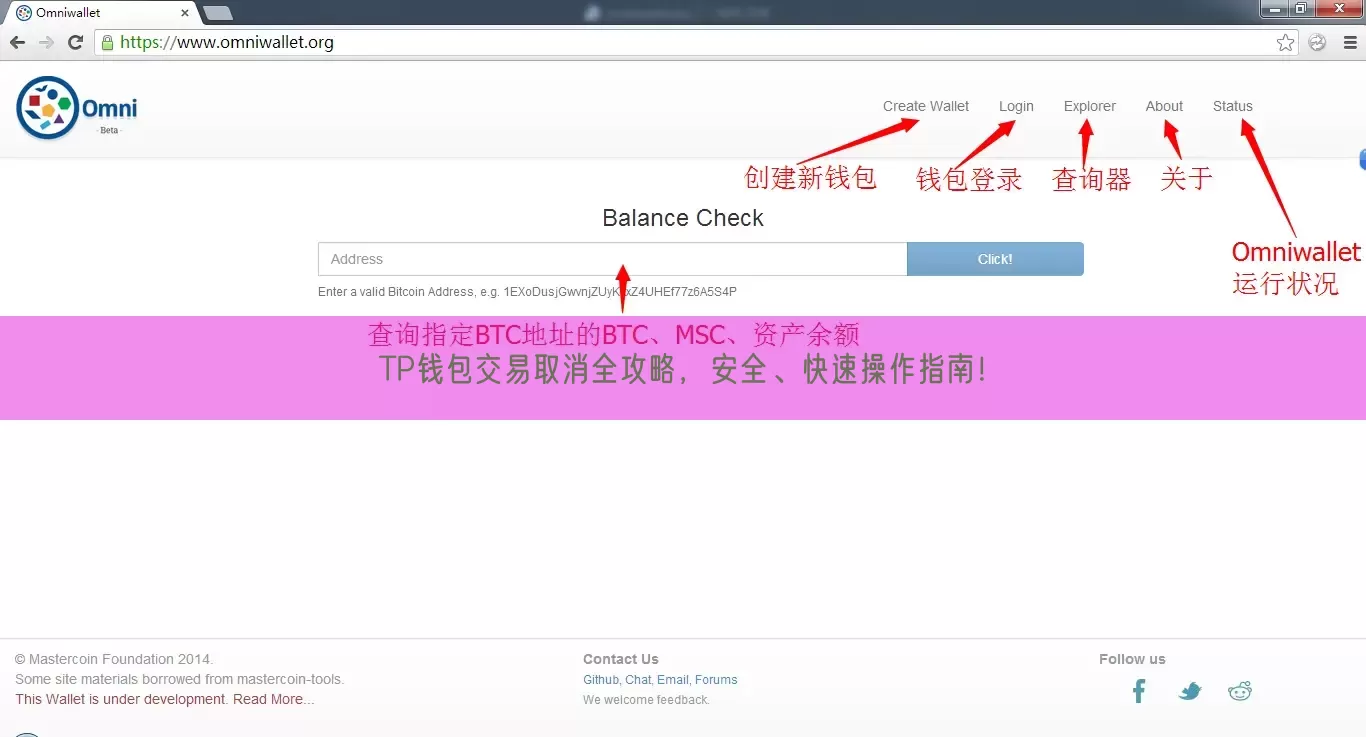
Task: Click the Follow us heading
Action: click(1132, 659)
